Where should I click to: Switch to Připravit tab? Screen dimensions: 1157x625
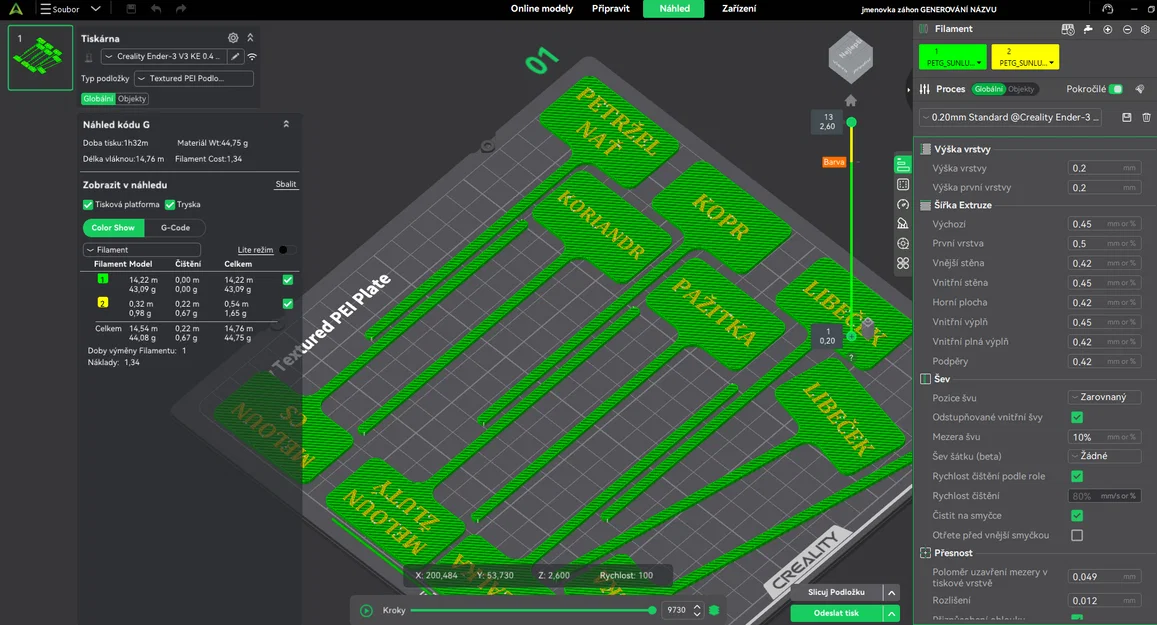point(610,9)
